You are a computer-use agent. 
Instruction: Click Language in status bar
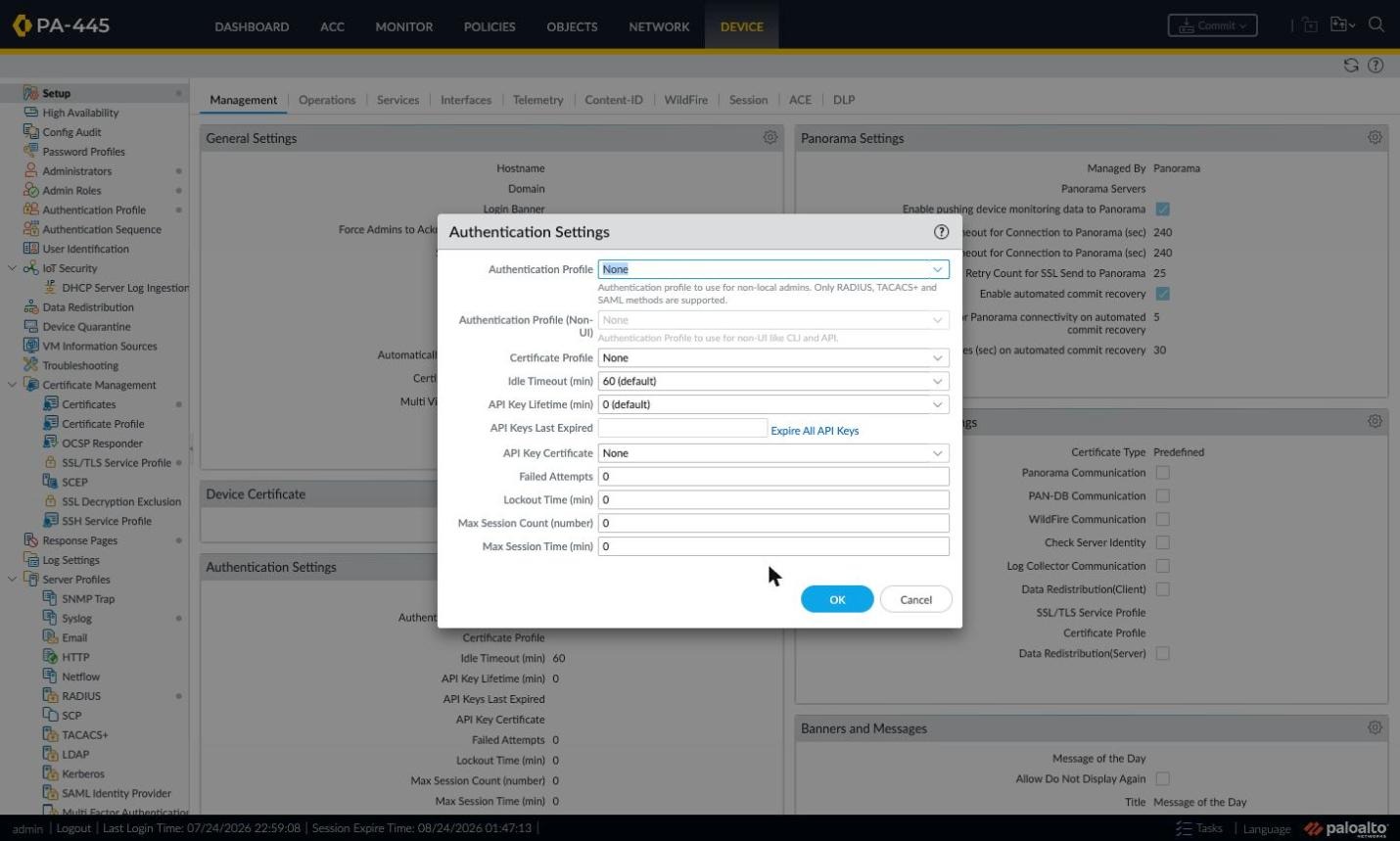point(1267,829)
